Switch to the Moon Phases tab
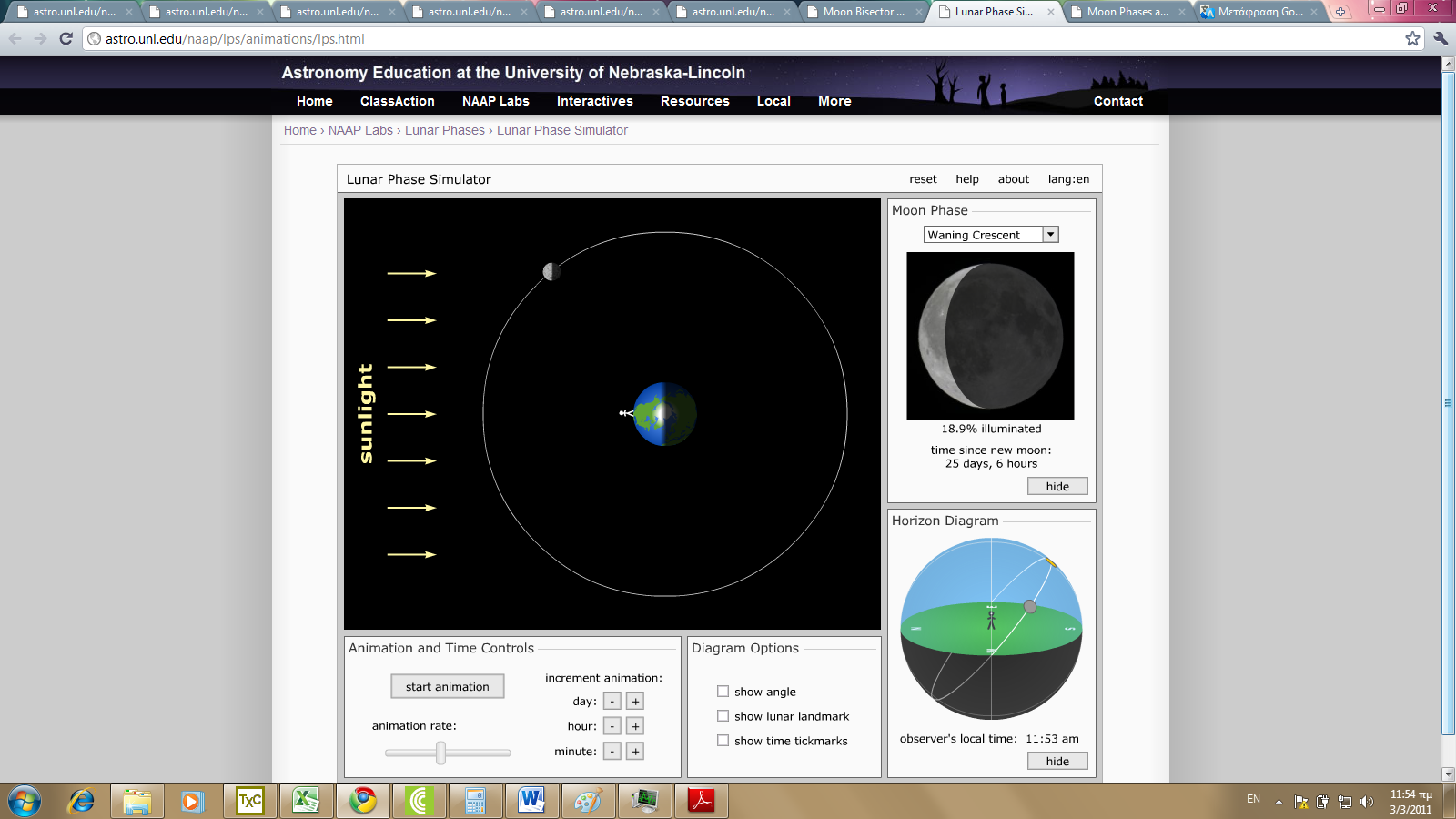1456x819 pixels. tap(1127, 12)
